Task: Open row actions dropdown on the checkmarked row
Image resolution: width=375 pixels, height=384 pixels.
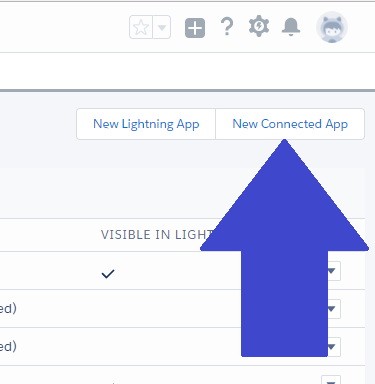Action: [331, 271]
